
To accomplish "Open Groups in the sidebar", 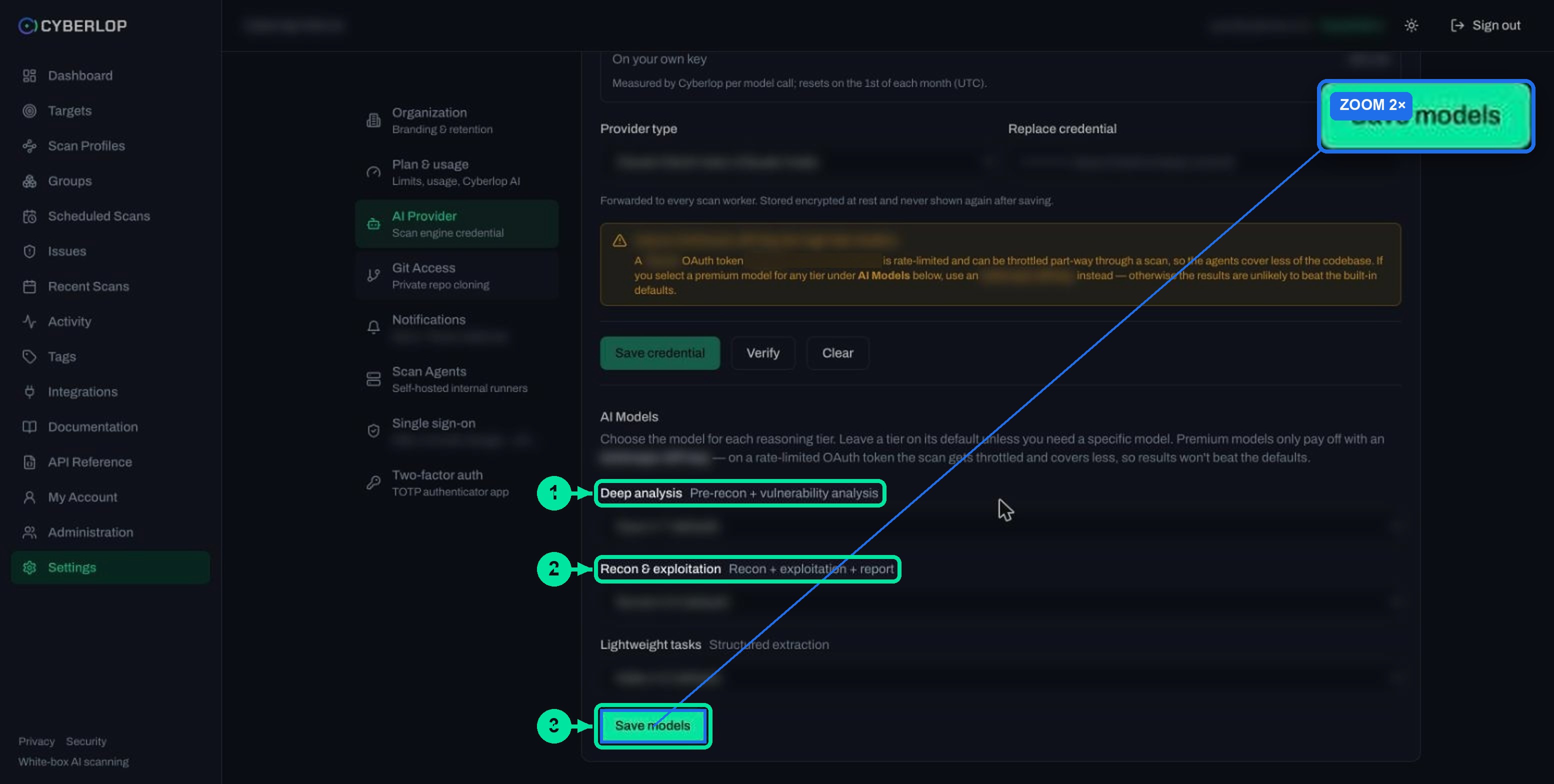I will point(110,181).
